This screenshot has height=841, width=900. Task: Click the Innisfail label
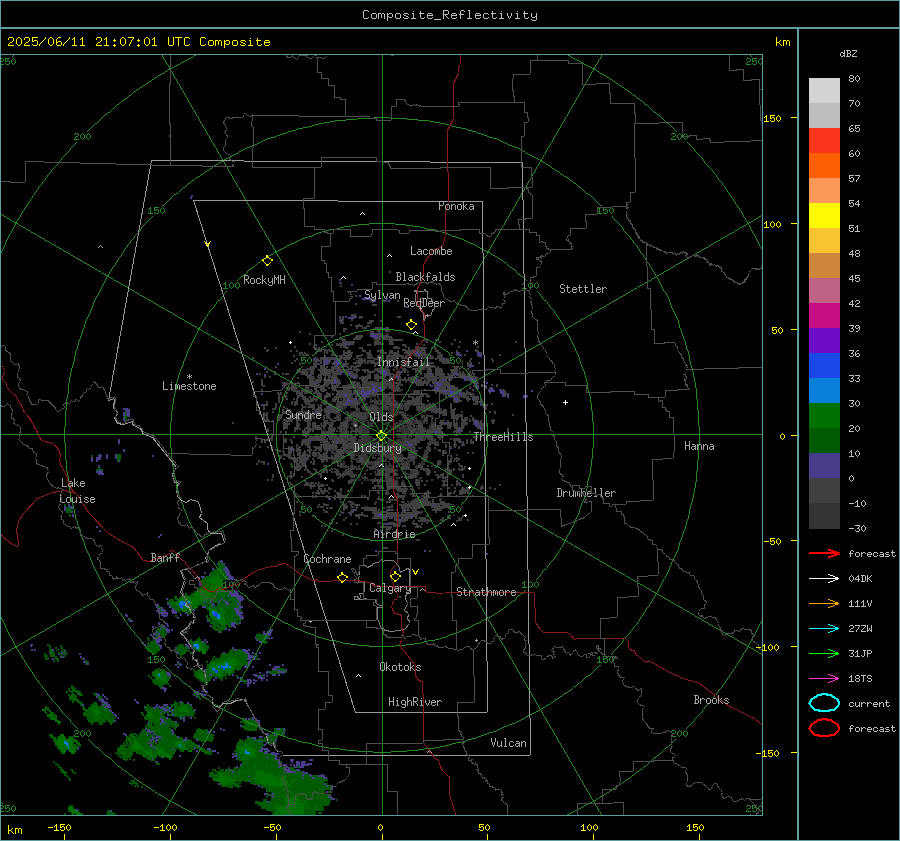click(x=403, y=362)
